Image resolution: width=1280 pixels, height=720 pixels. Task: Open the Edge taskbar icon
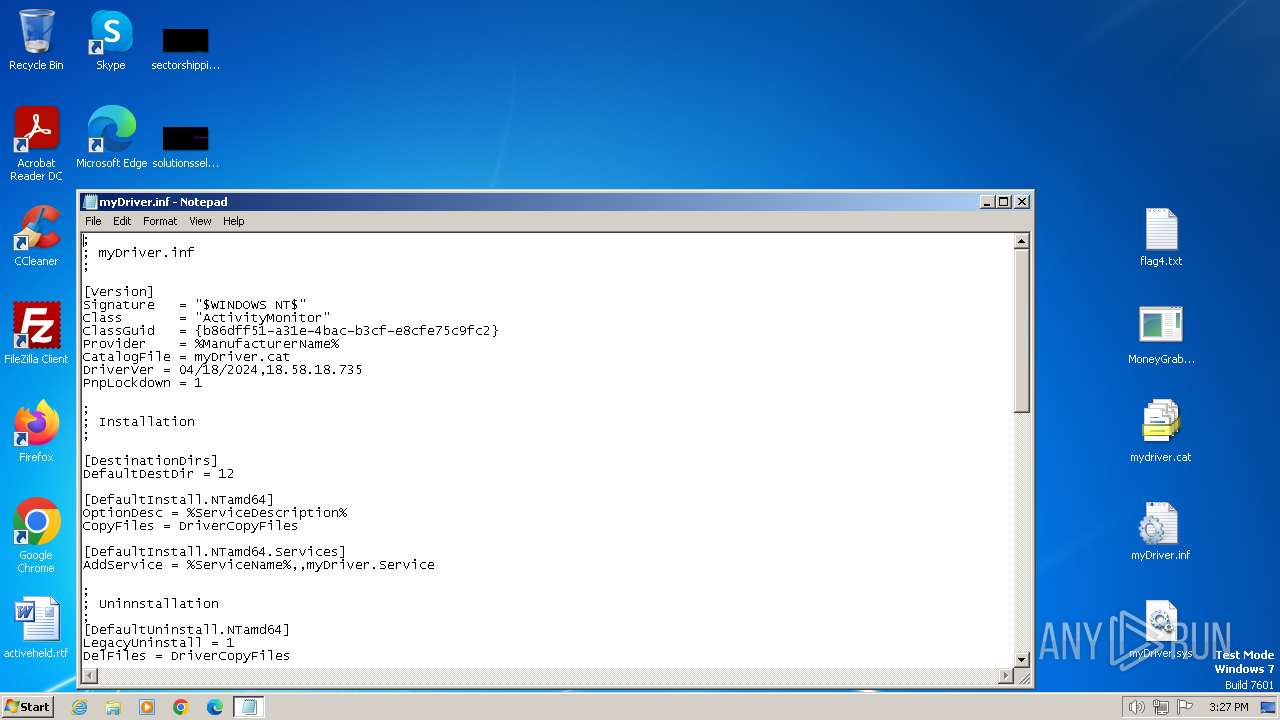click(215, 707)
